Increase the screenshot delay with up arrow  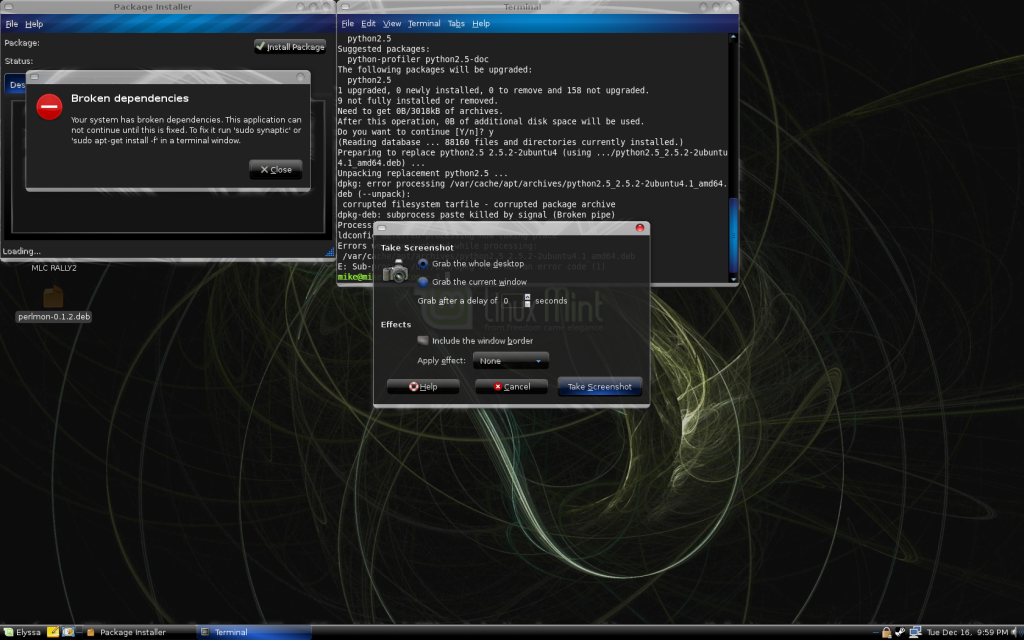tap(528, 297)
